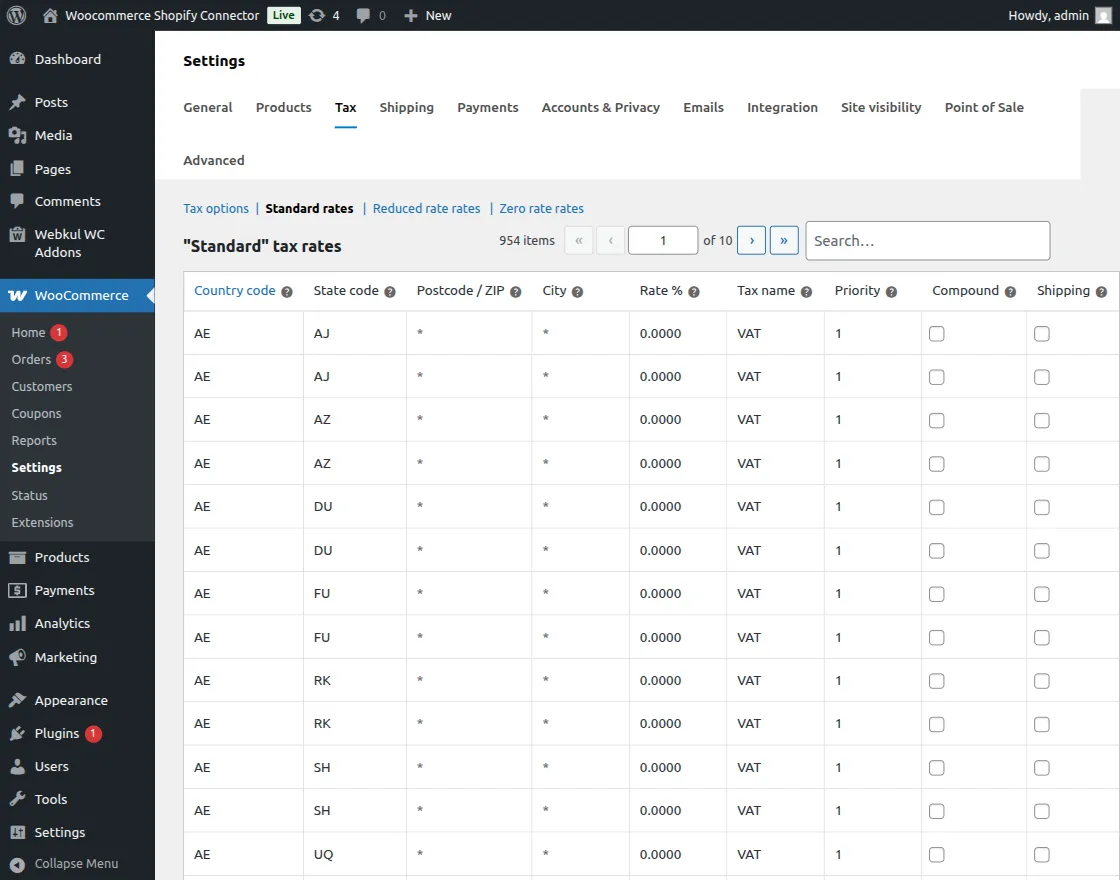The image size is (1120, 880).
Task: Open the Plugins menu in sidebar
Action: point(57,733)
